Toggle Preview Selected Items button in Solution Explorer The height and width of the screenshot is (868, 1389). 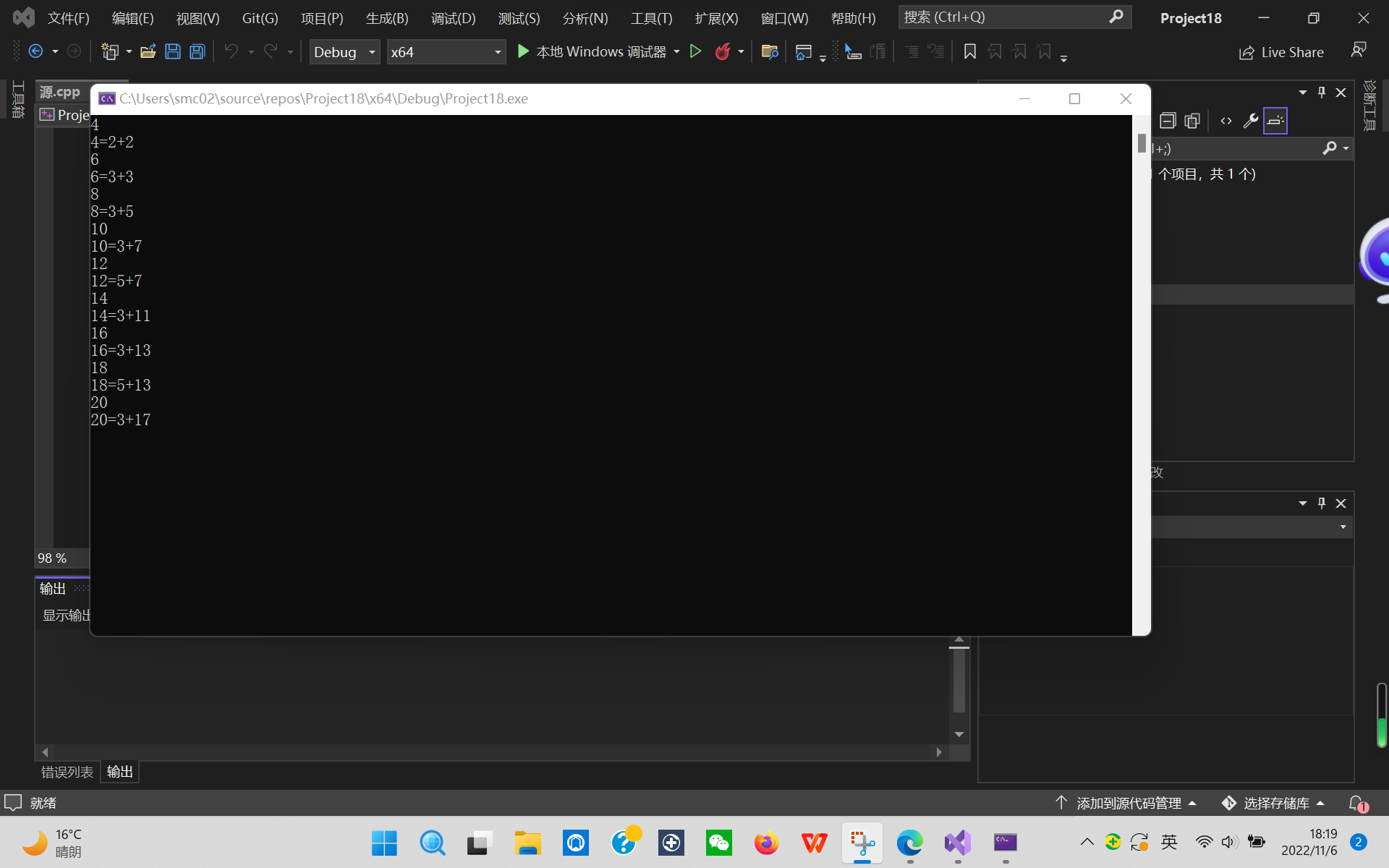pos(1275,121)
